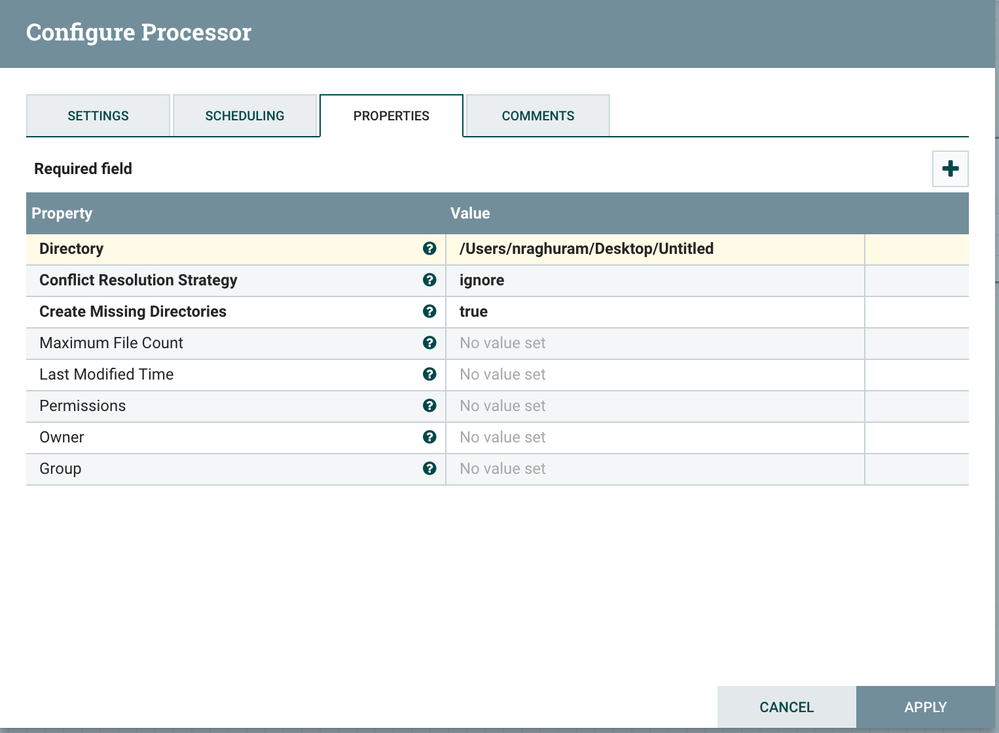Viewport: 999px width, 733px height.
Task: Click the help icon beside Directory property
Action: [429, 249]
